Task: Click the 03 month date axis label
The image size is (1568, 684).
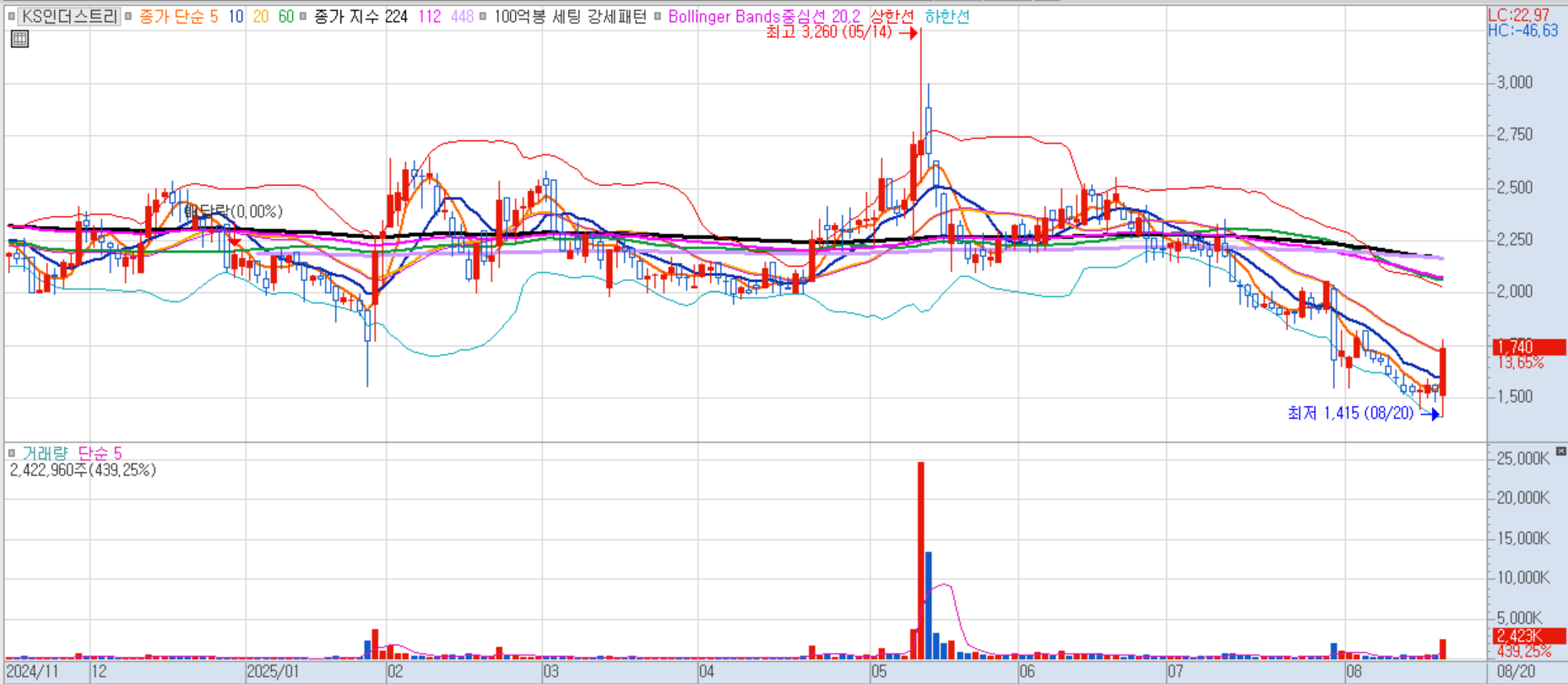Action: (x=551, y=672)
